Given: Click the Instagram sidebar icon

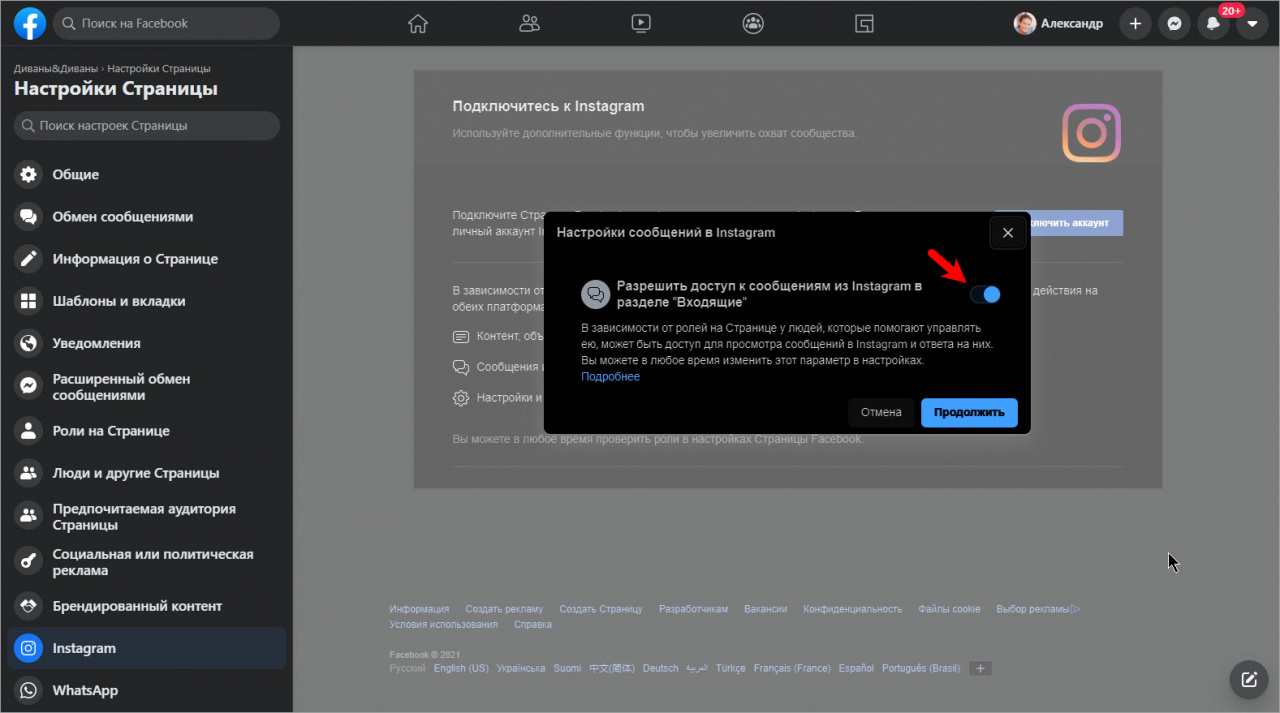Looking at the screenshot, I should 29,648.
